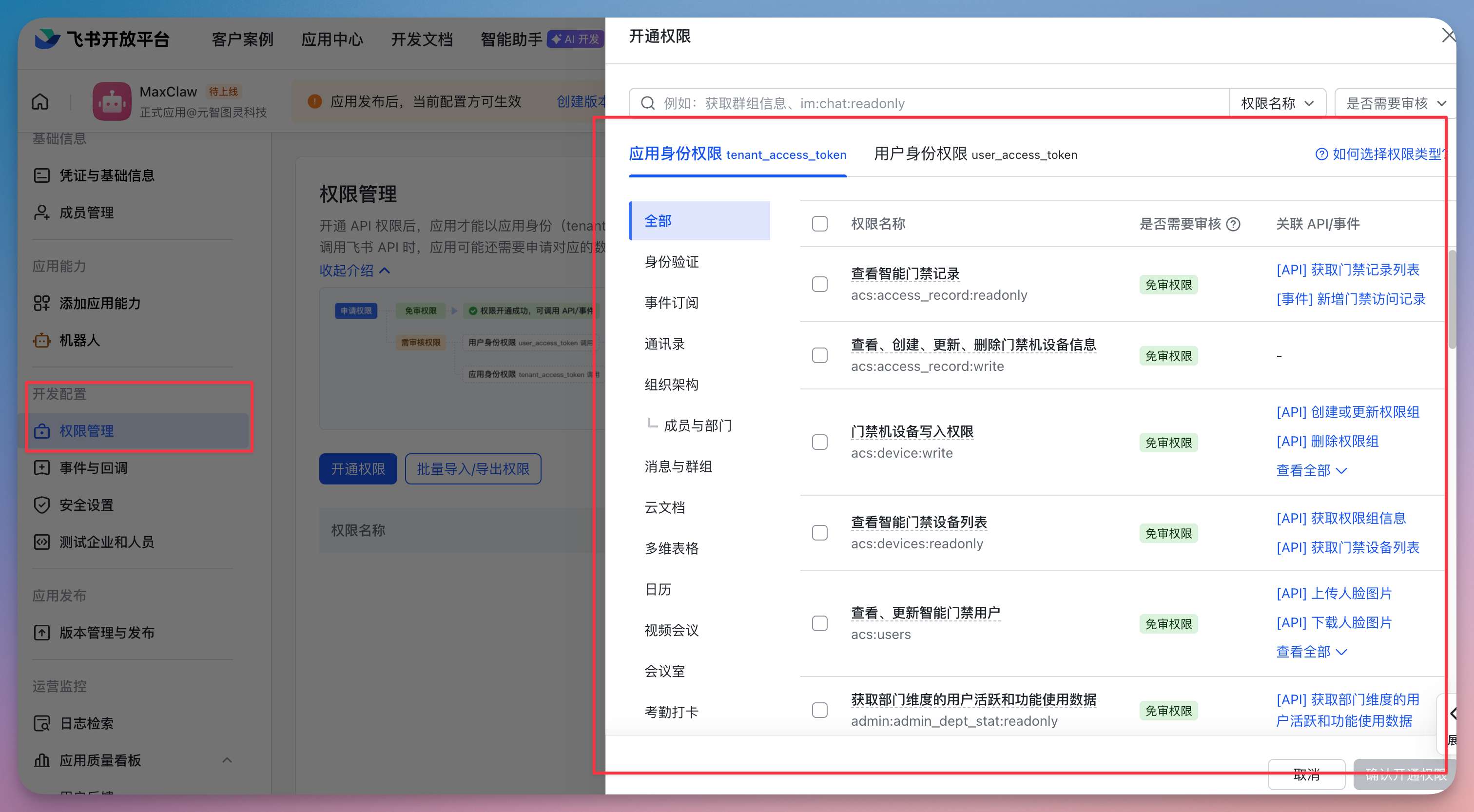Image resolution: width=1474 pixels, height=812 pixels.
Task: Click the 开通权限 button
Action: pyautogui.click(x=358, y=469)
